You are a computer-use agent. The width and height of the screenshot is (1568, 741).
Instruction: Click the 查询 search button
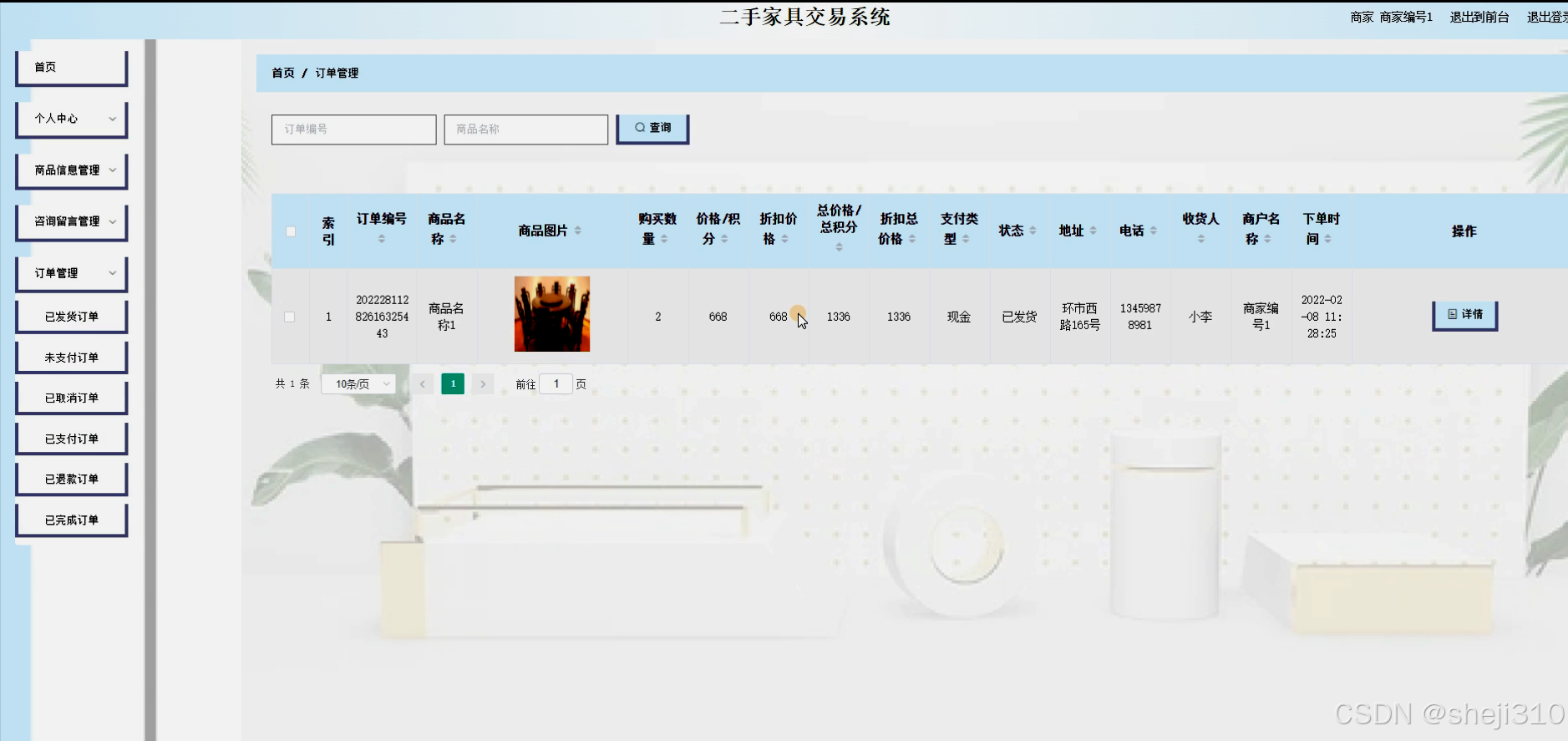point(652,129)
